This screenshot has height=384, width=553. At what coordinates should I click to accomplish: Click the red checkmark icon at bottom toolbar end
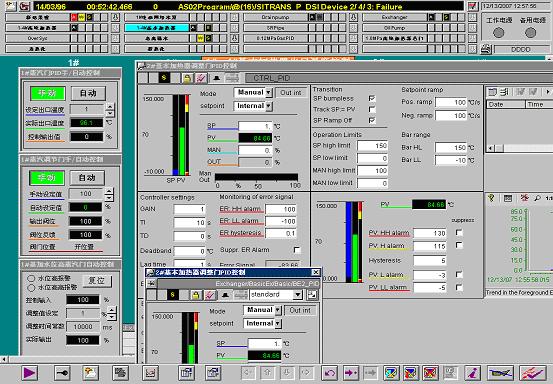532,373
